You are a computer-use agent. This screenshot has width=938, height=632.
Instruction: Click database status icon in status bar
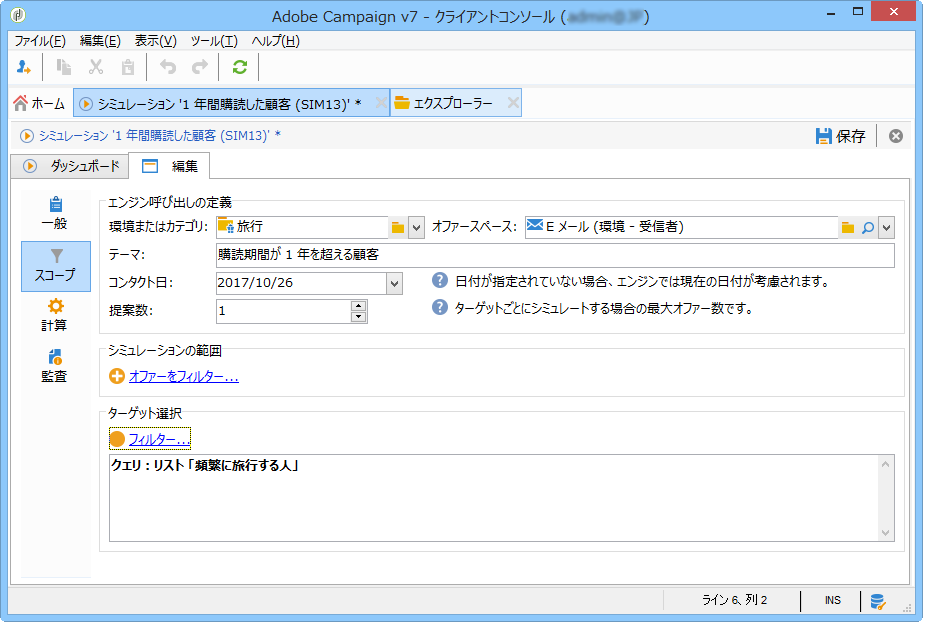(x=878, y=601)
